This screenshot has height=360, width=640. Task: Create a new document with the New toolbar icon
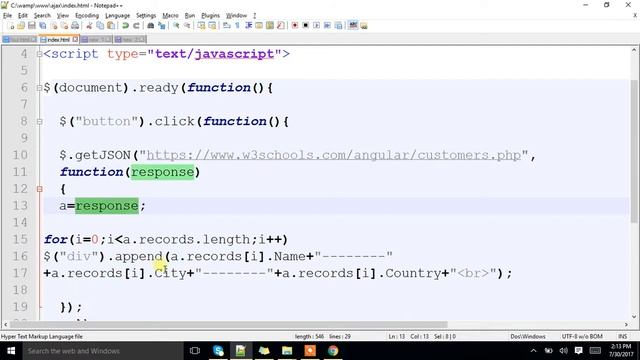pyautogui.click(x=11, y=26)
